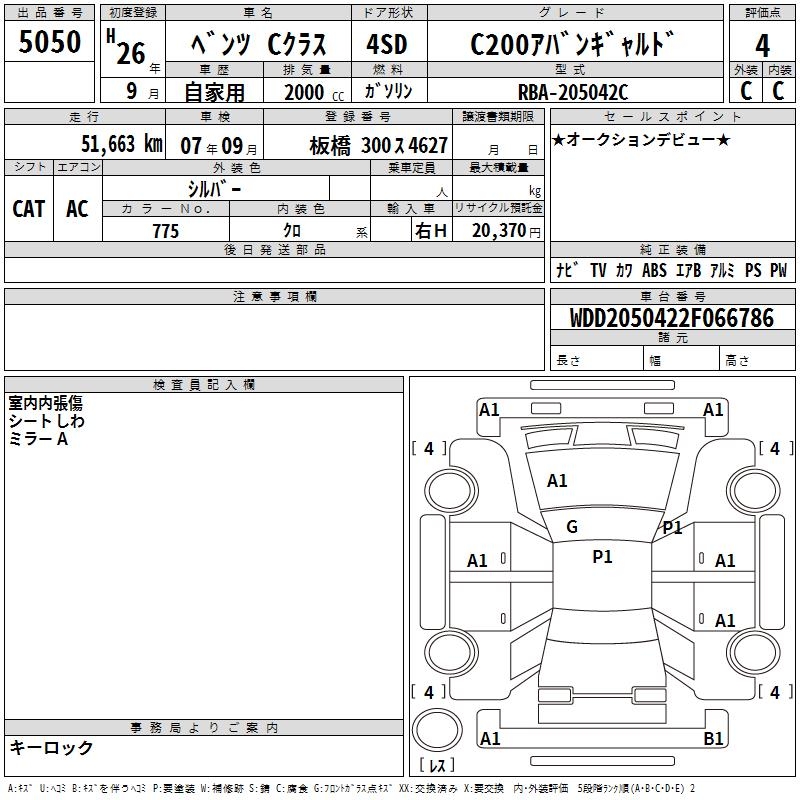Select the A1 mark on the hood

[557, 481]
